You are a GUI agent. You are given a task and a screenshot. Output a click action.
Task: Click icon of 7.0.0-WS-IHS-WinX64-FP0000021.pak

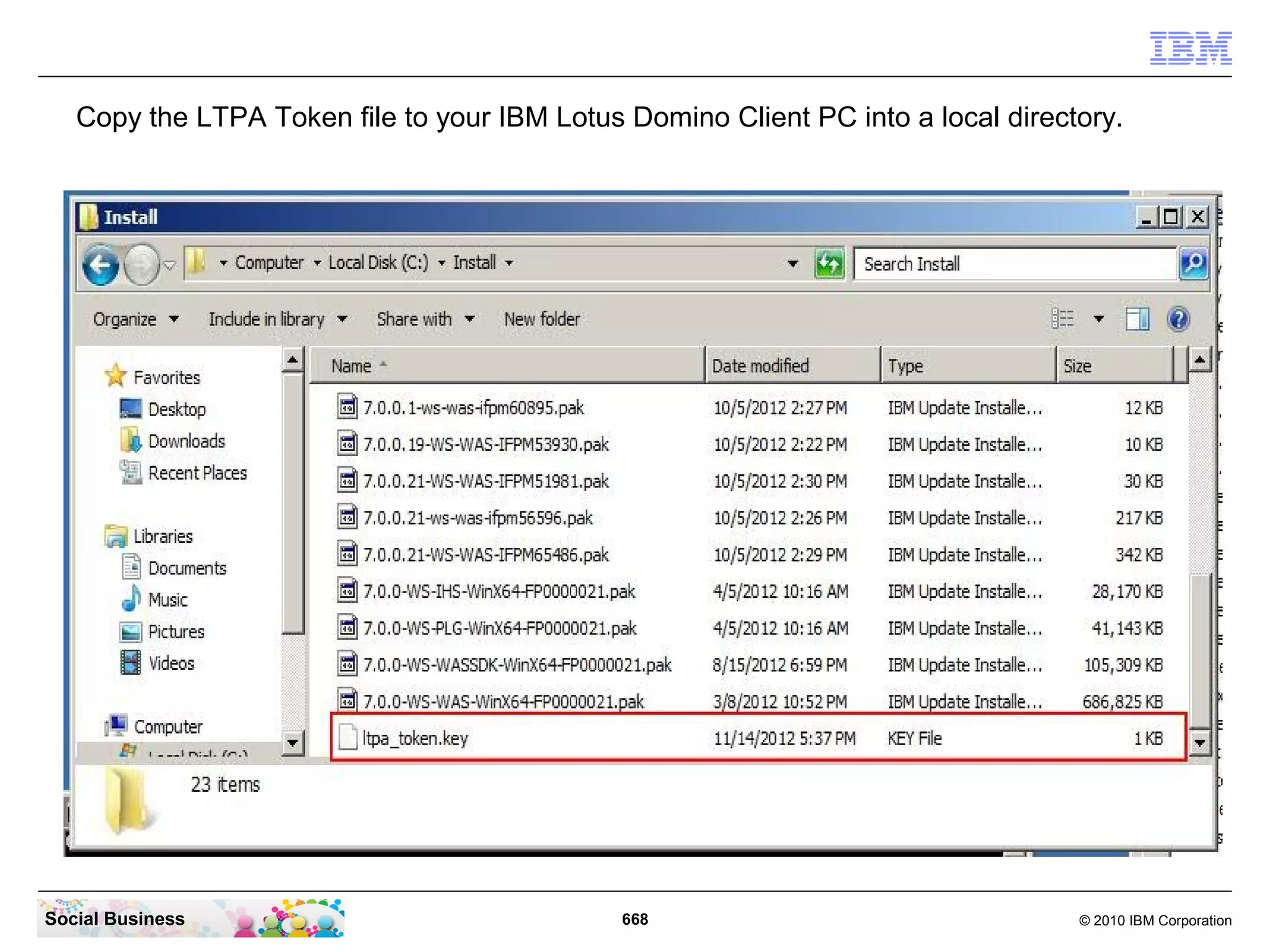tap(347, 591)
